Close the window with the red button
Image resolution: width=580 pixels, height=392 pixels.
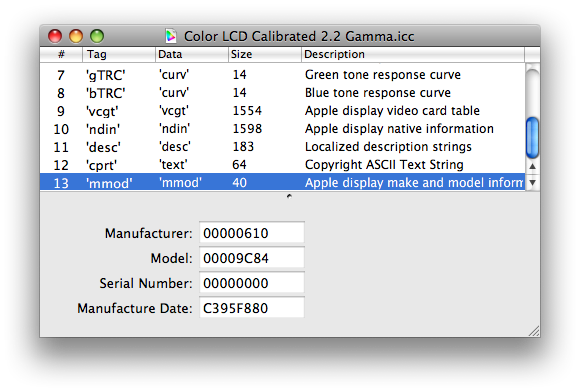coord(55,36)
